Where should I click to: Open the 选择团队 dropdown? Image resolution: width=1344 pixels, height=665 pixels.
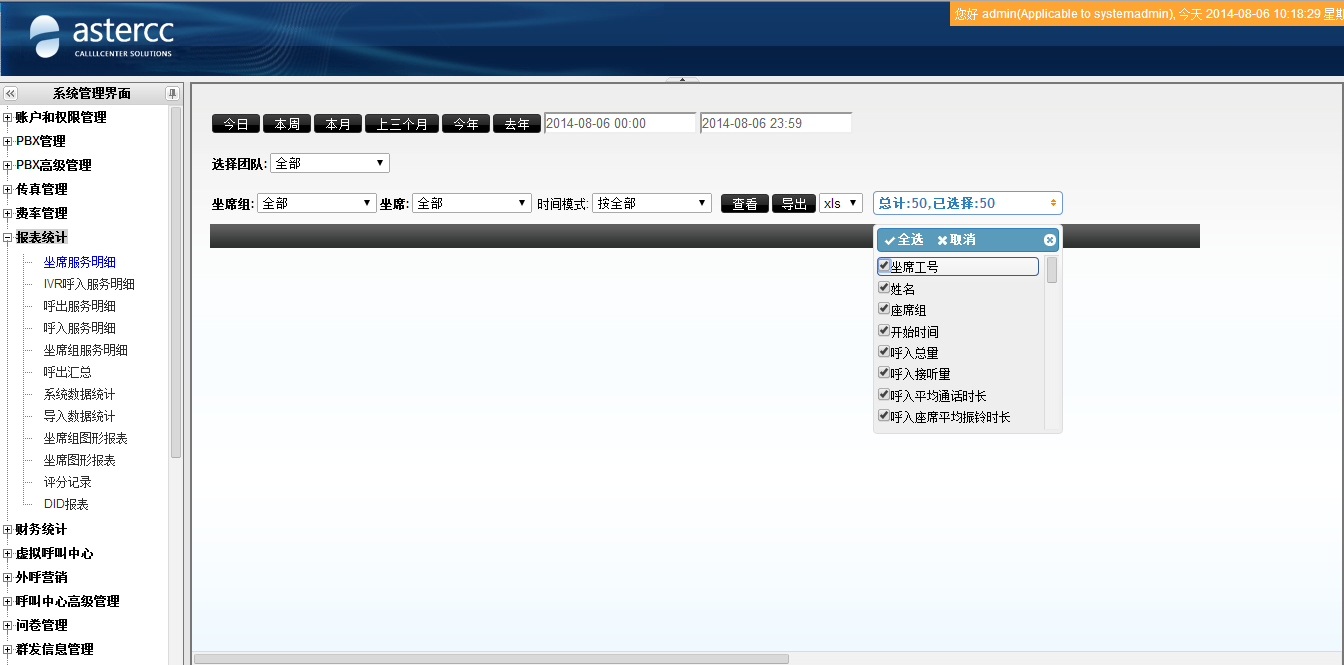[329, 163]
